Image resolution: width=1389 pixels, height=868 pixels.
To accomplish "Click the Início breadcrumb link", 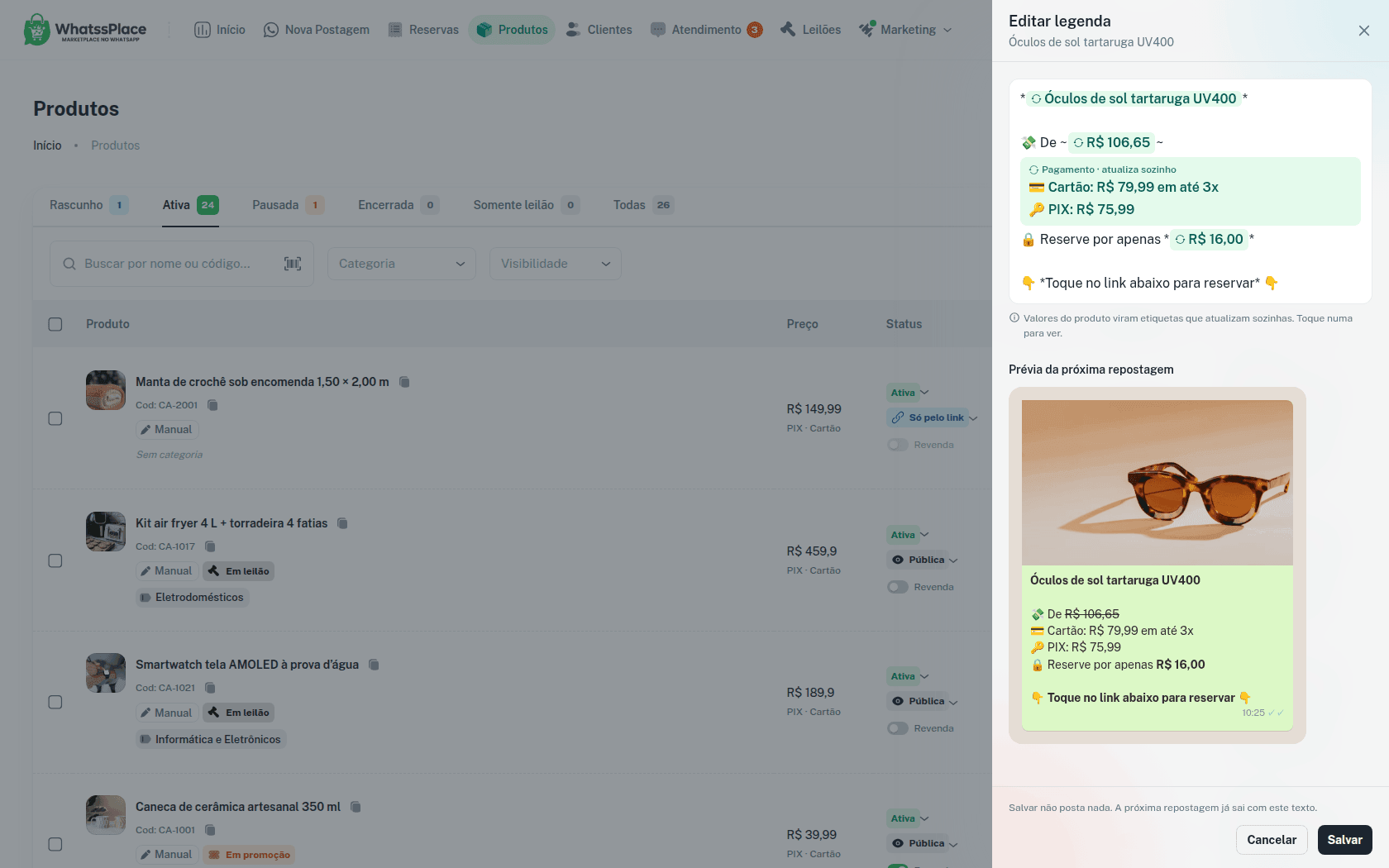I will click(47, 145).
